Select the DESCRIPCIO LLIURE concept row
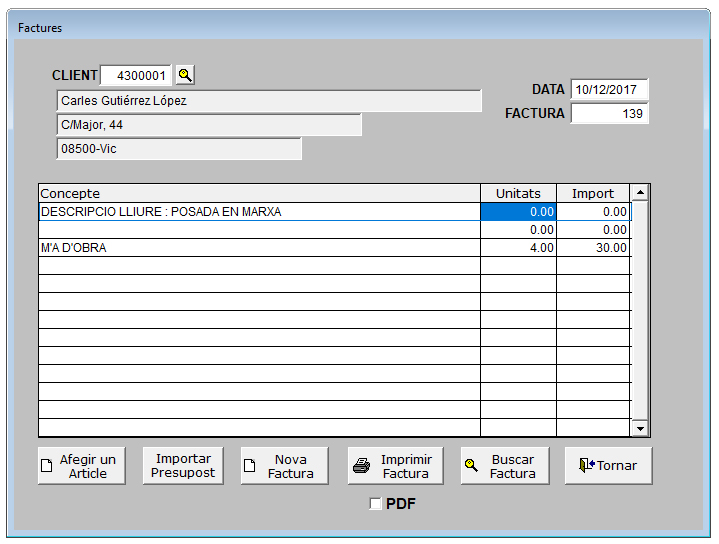The image size is (719, 544). 259,212
